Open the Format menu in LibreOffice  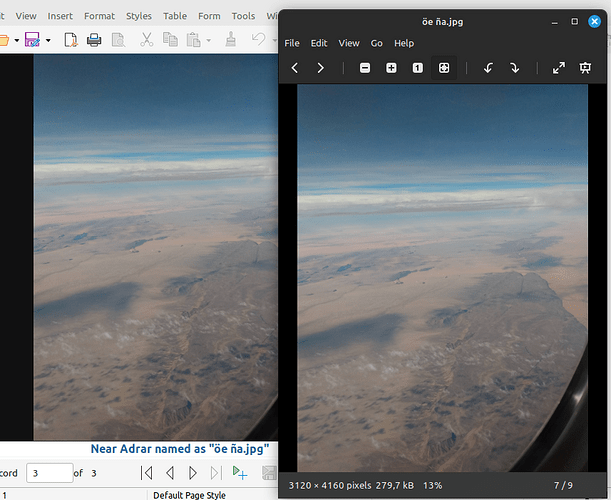[x=99, y=16]
